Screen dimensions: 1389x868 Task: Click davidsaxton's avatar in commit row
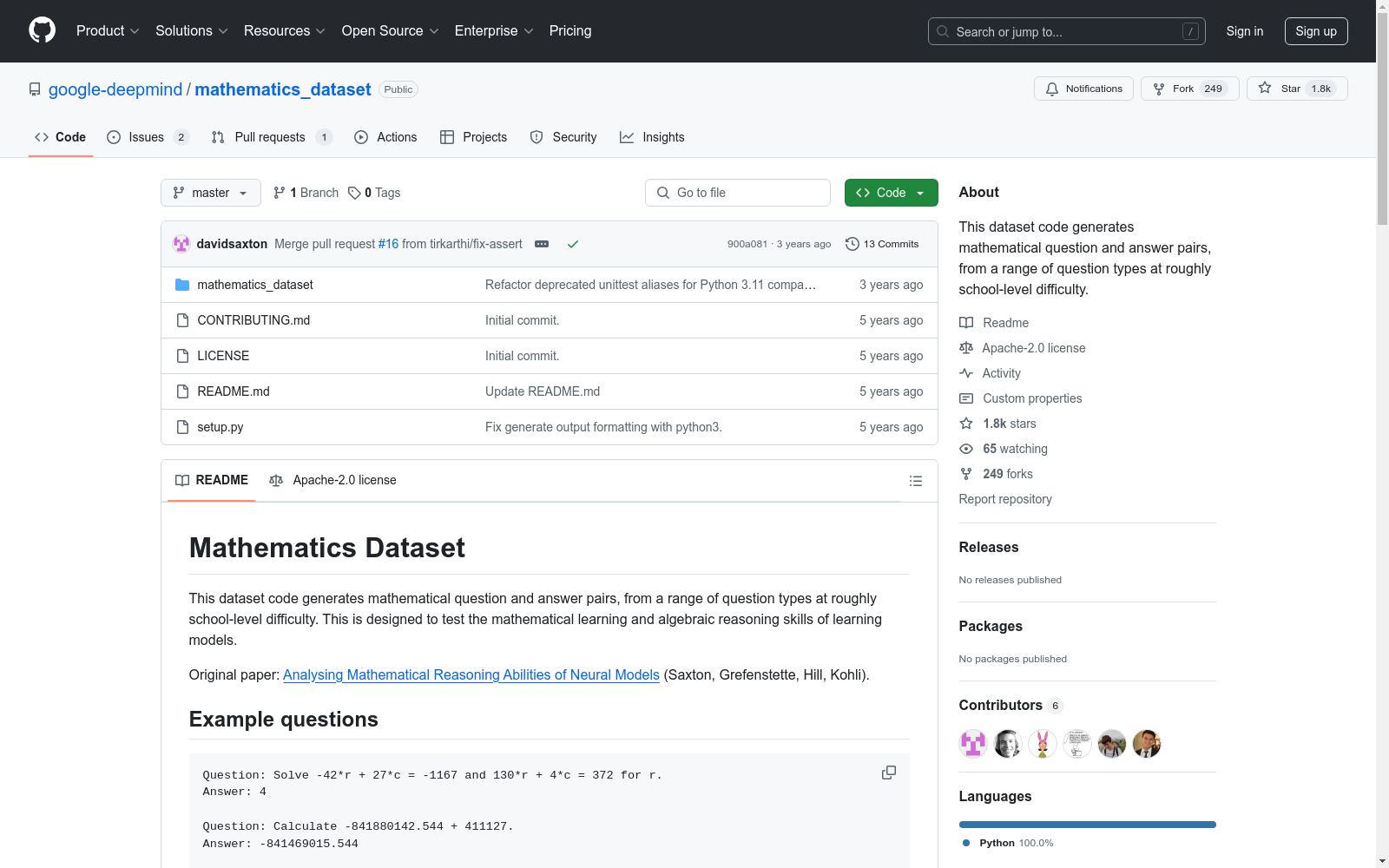[x=181, y=244]
